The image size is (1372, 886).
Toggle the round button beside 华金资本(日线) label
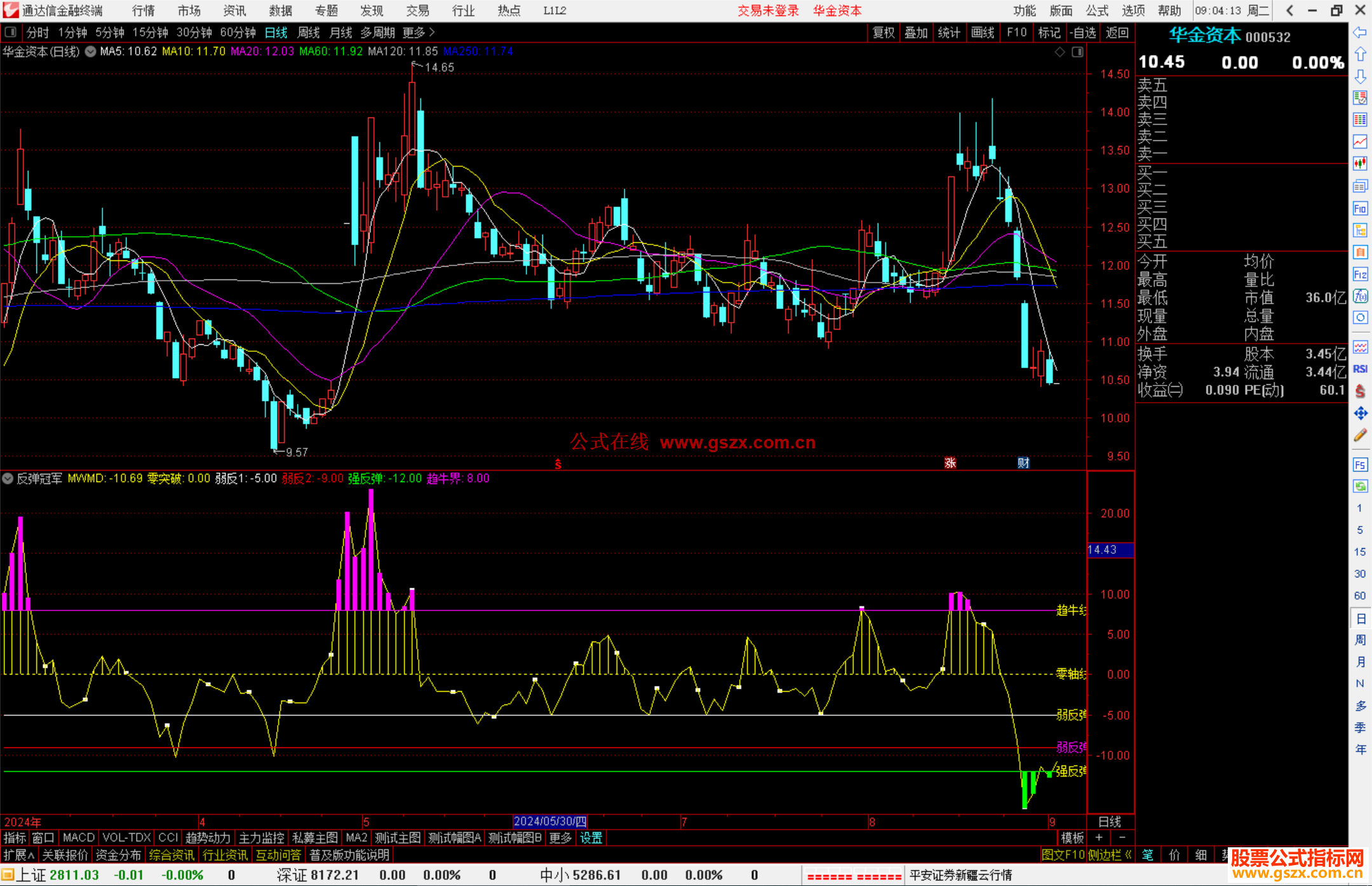[91, 51]
